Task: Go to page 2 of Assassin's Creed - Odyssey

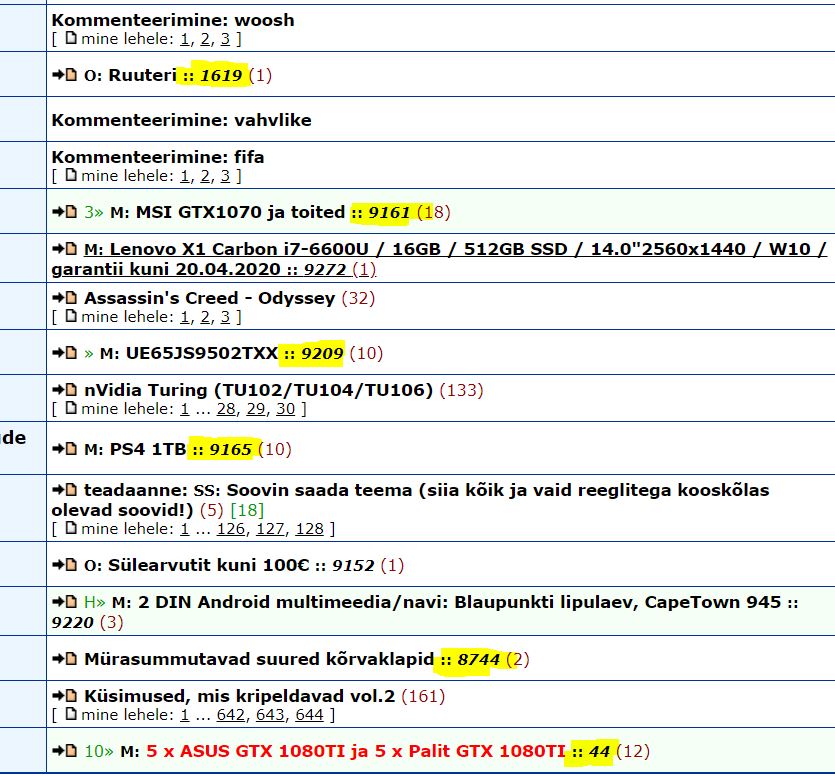Action: click(205, 317)
